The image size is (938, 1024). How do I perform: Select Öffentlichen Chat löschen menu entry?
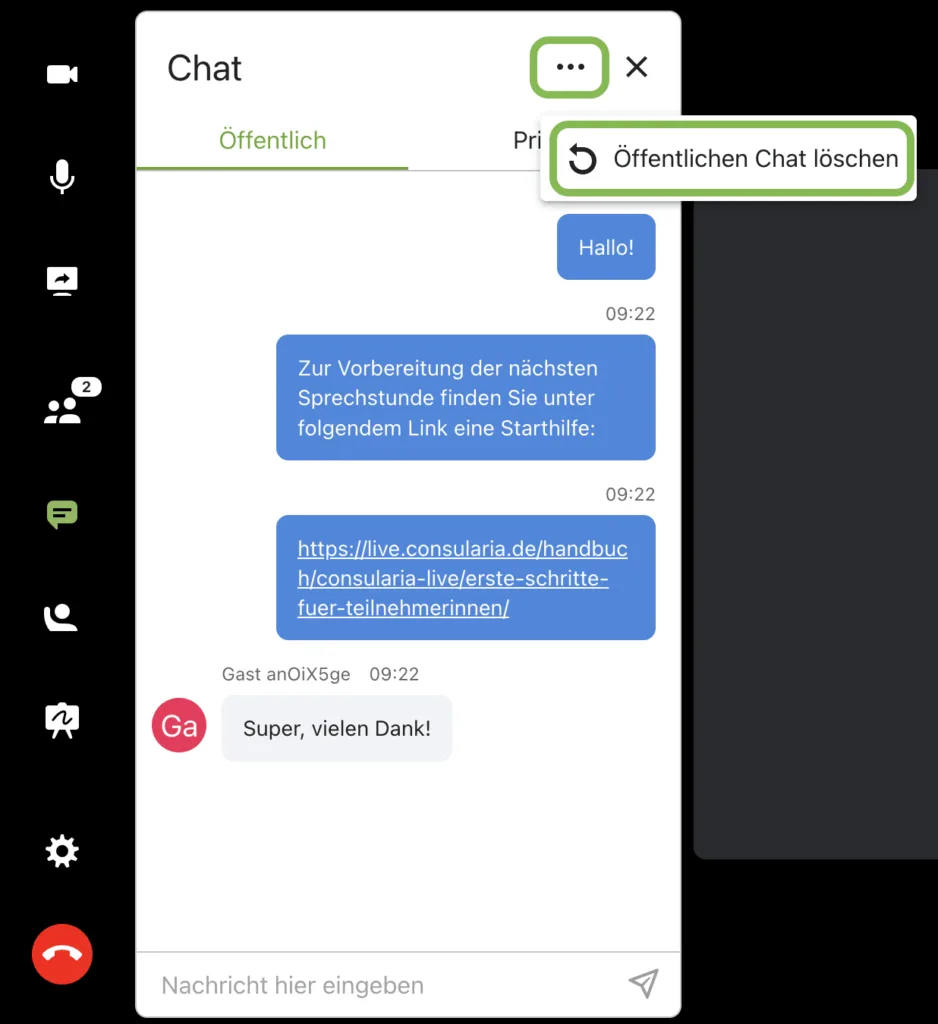click(x=732, y=159)
